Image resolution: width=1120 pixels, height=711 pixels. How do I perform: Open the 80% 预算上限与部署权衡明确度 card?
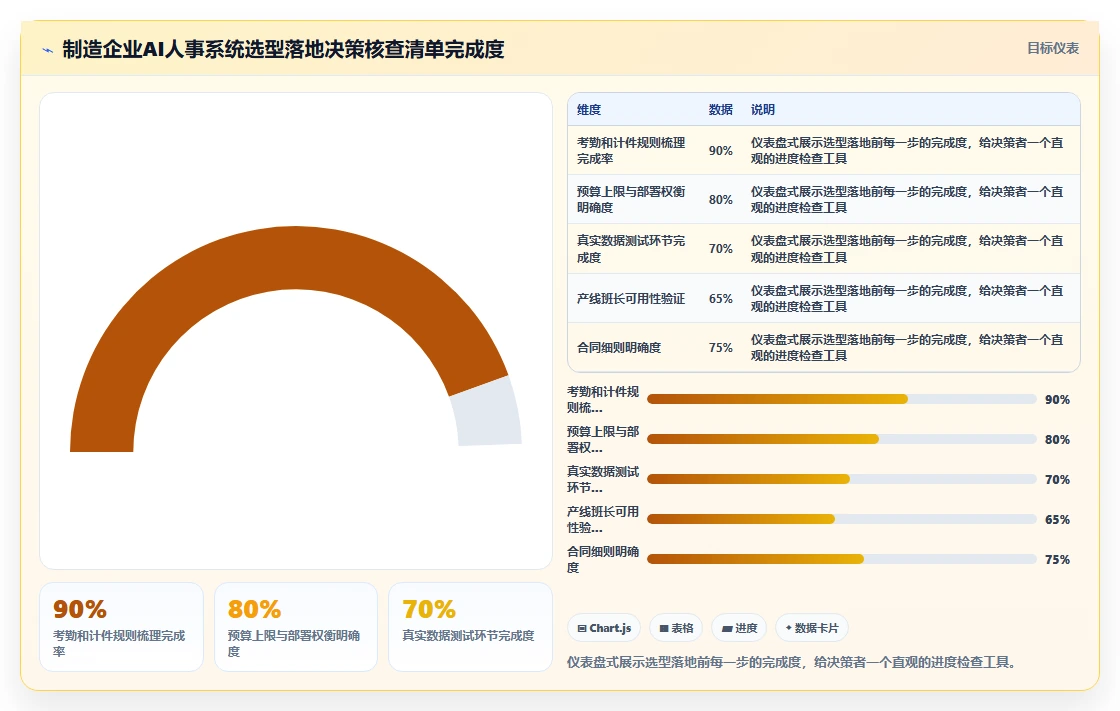[x=296, y=627]
